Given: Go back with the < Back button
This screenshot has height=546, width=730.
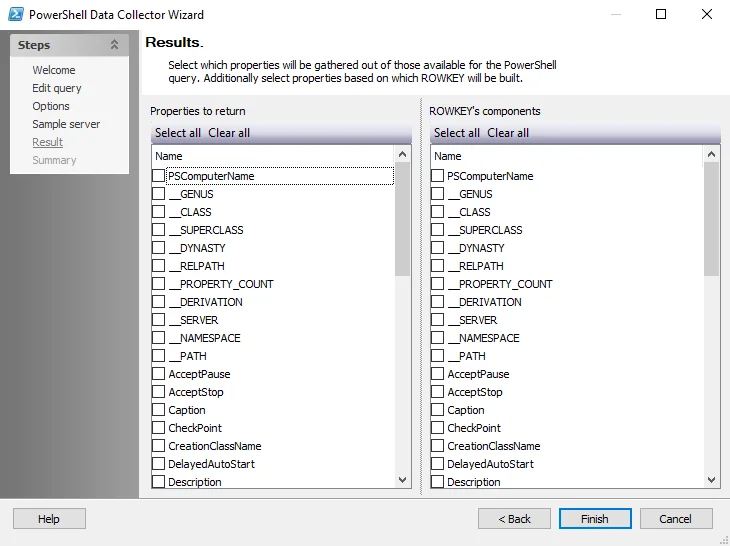Looking at the screenshot, I should tap(514, 519).
